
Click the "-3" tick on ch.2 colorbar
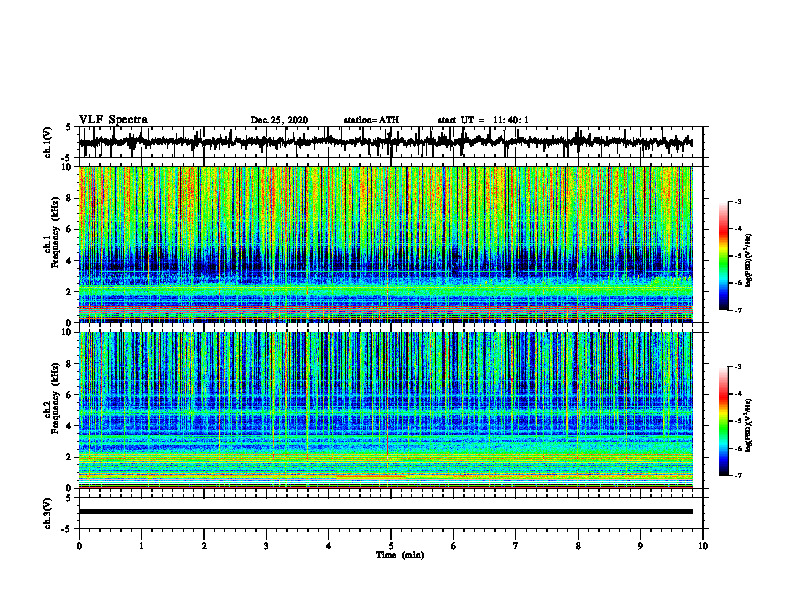[738, 367]
